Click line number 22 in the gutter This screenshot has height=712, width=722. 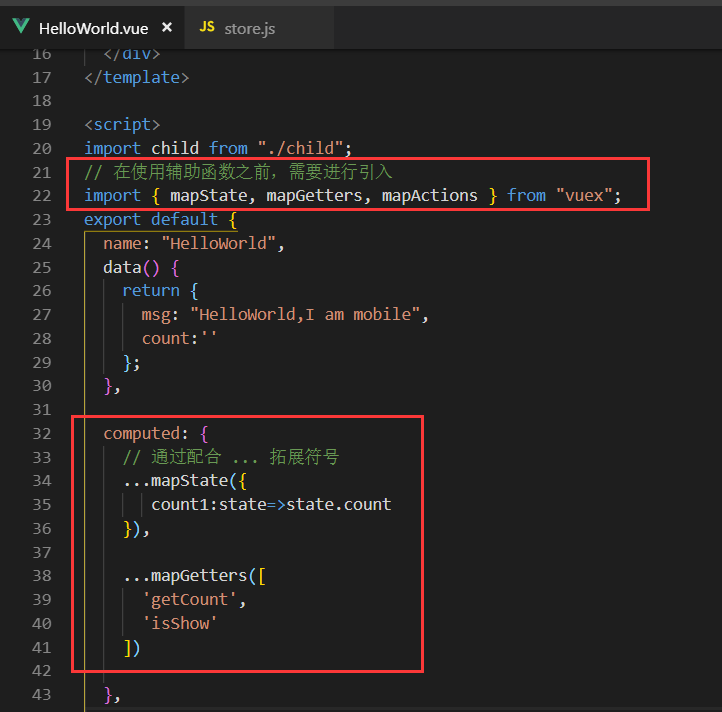point(42,196)
